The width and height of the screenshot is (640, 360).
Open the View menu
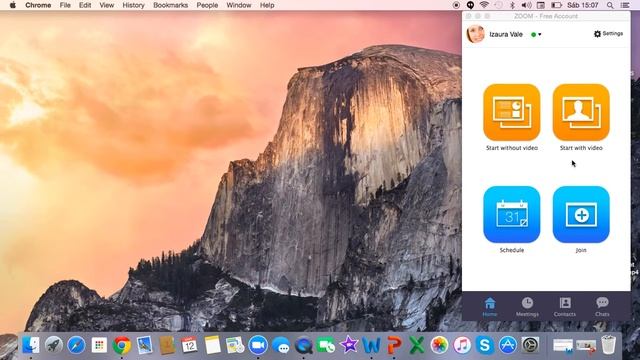pyautogui.click(x=107, y=5)
